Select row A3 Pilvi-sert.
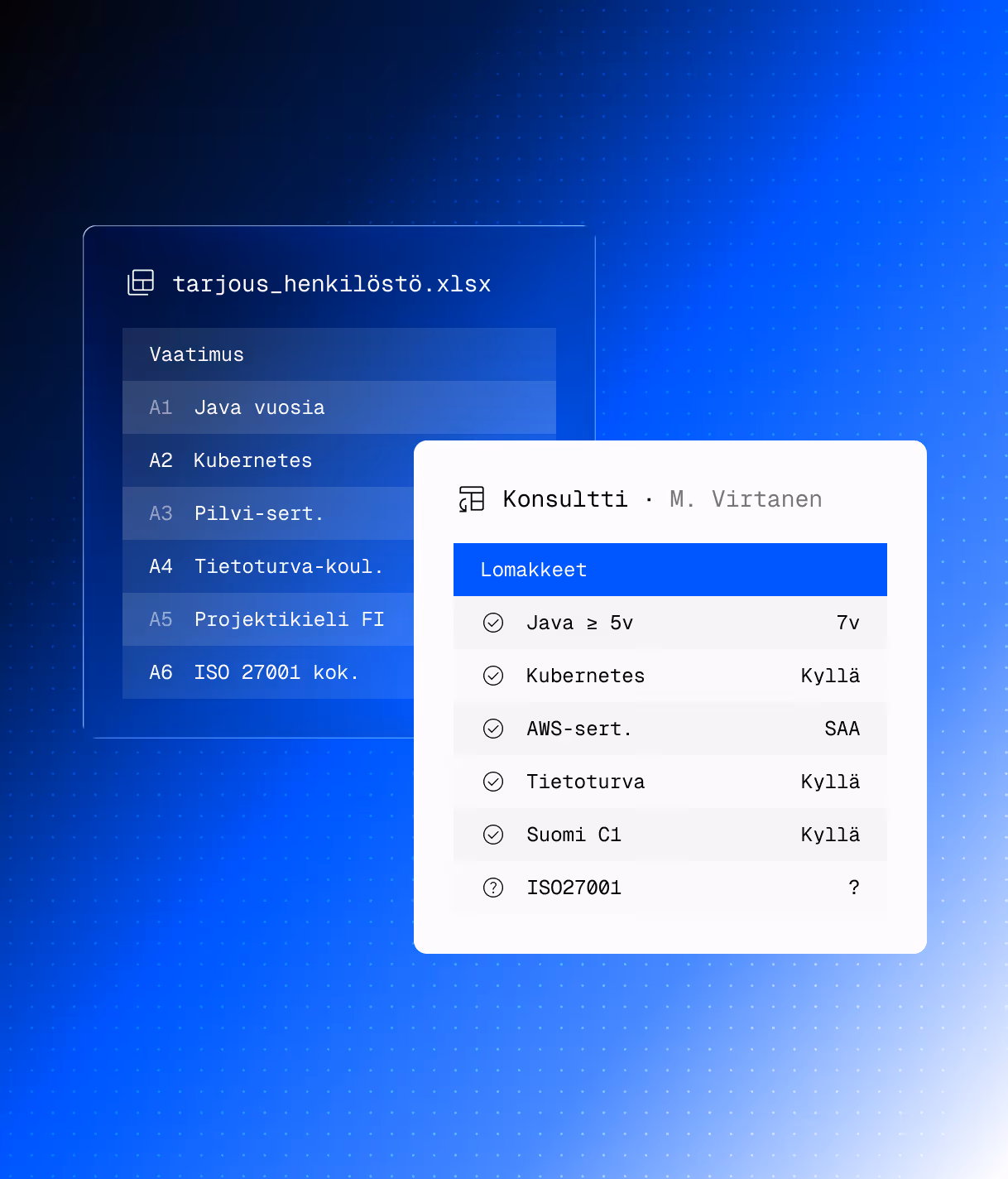Screen dimensions: 1008x1179 [x=268, y=513]
